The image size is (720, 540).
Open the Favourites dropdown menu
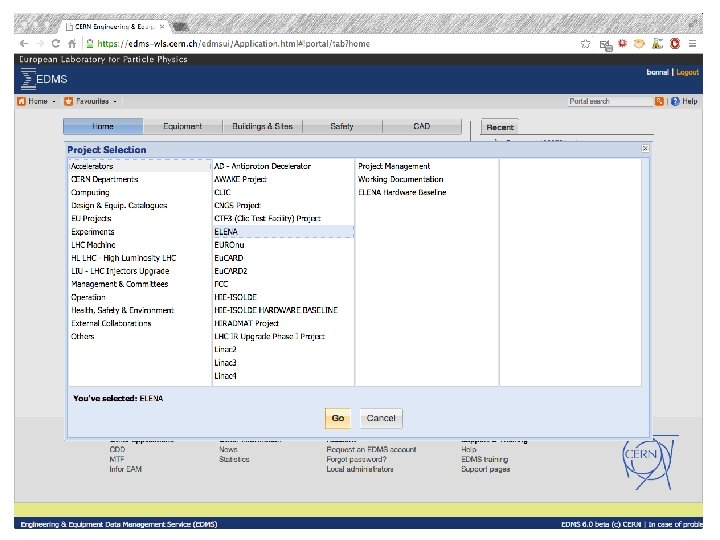[x=90, y=101]
